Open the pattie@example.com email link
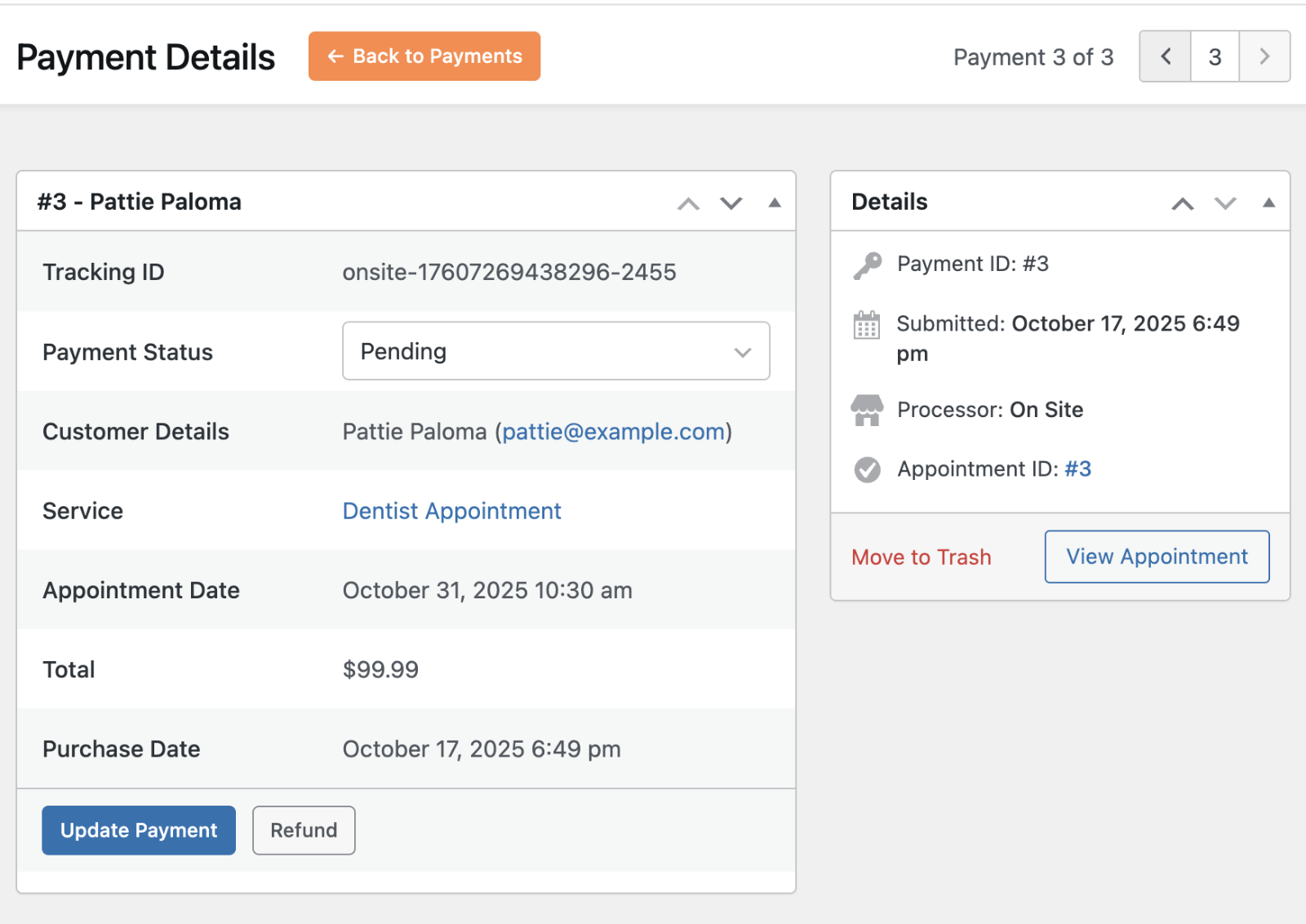The height and width of the screenshot is (924, 1306). pyautogui.click(x=614, y=432)
